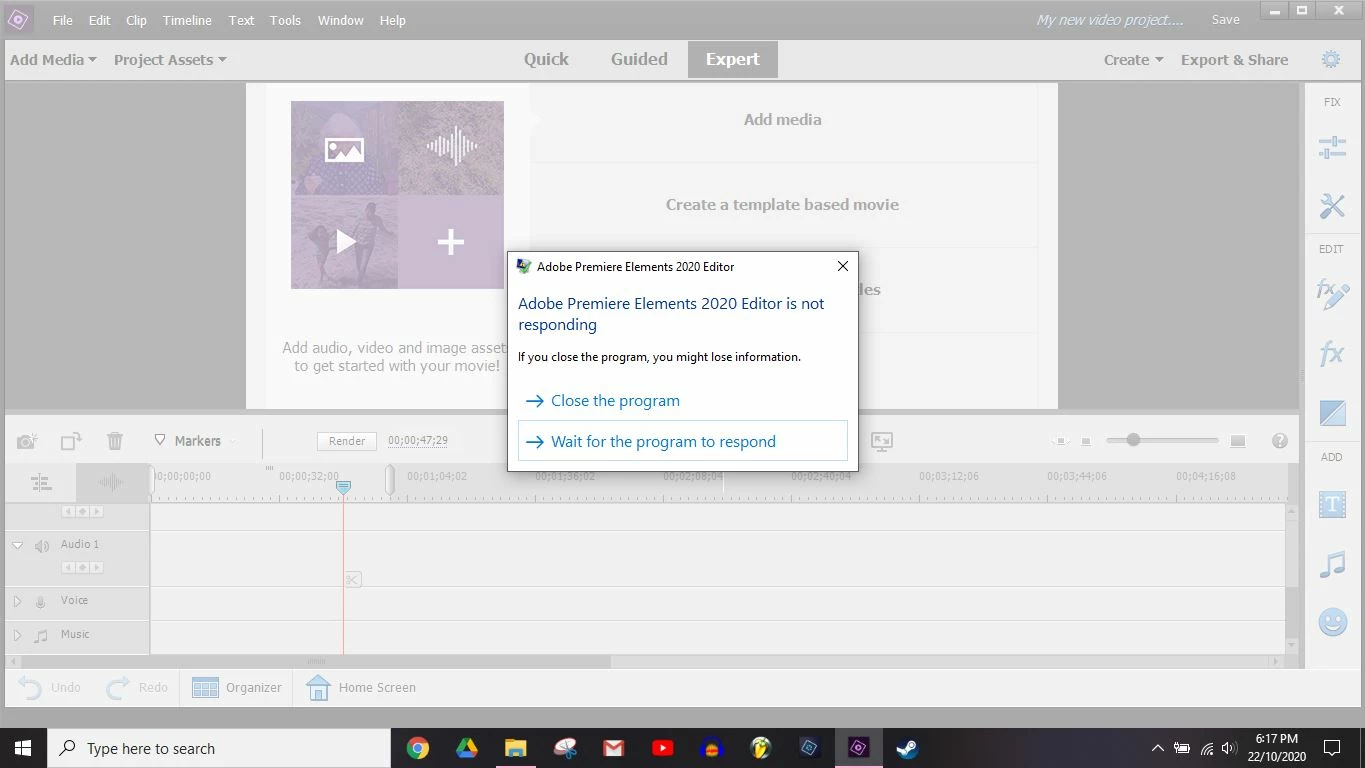Viewport: 1365px width, 768px height.
Task: Open the Markers dropdown
Action: [x=195, y=441]
